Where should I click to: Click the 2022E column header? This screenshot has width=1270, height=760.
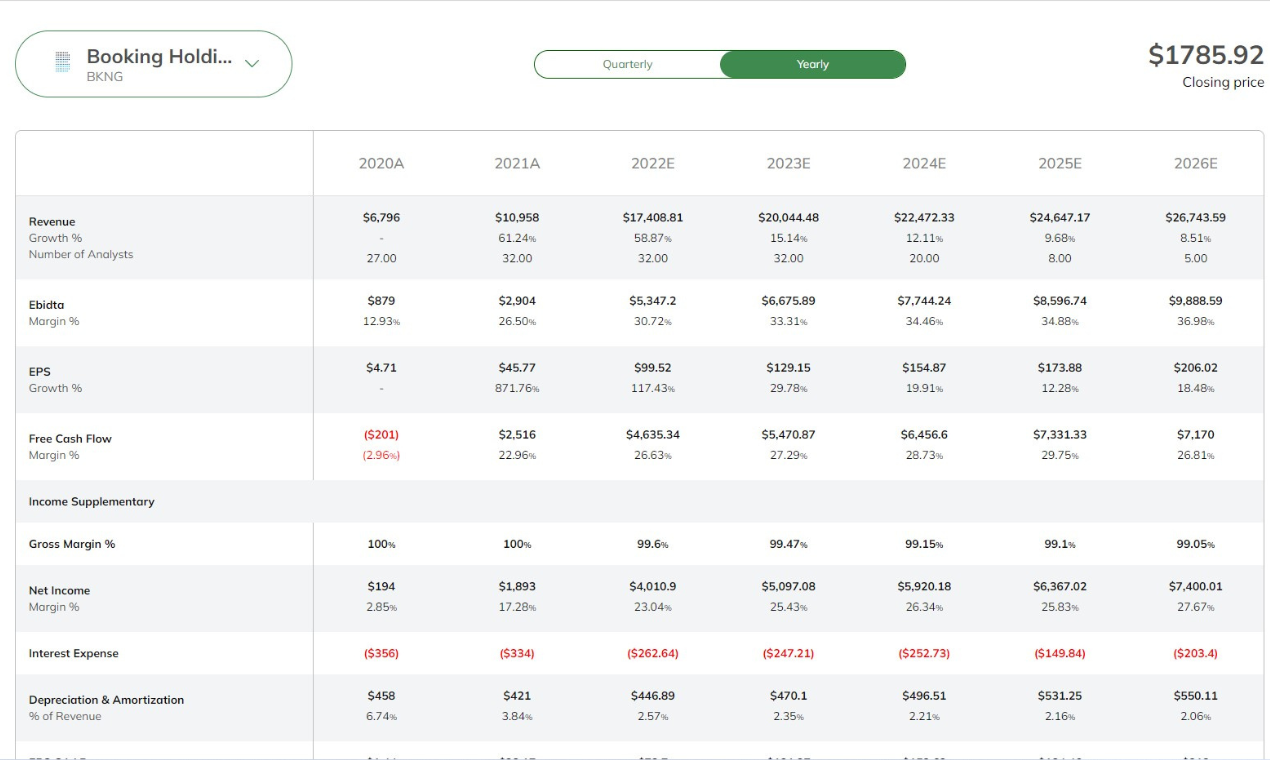[x=653, y=163]
